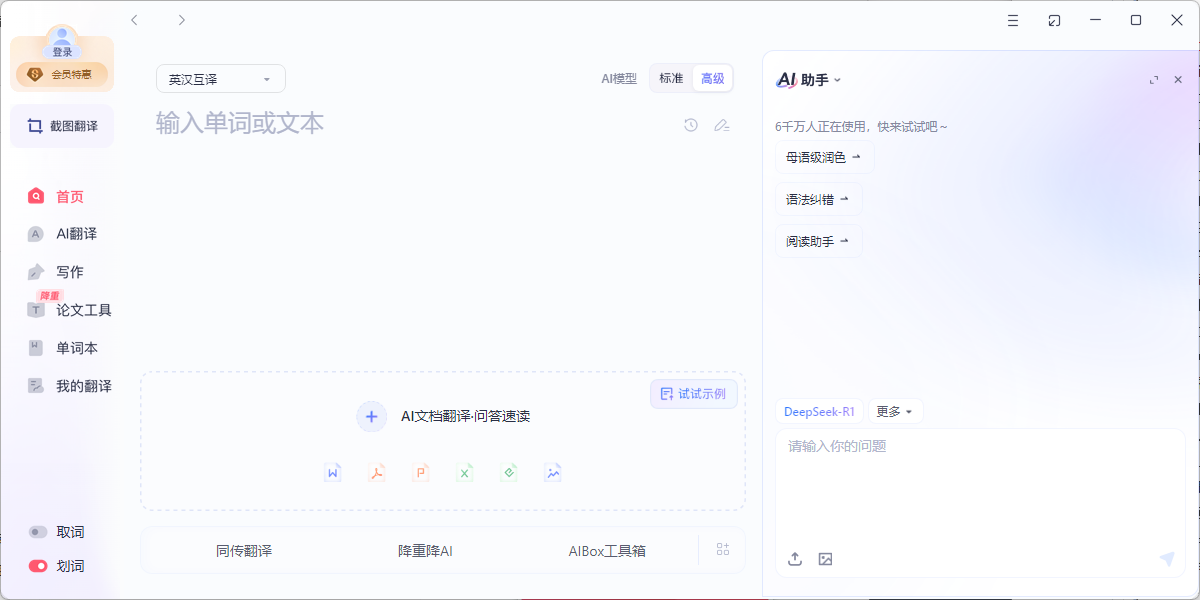
Task: Select the DeepSeek-R1 model chip
Action: 819,411
